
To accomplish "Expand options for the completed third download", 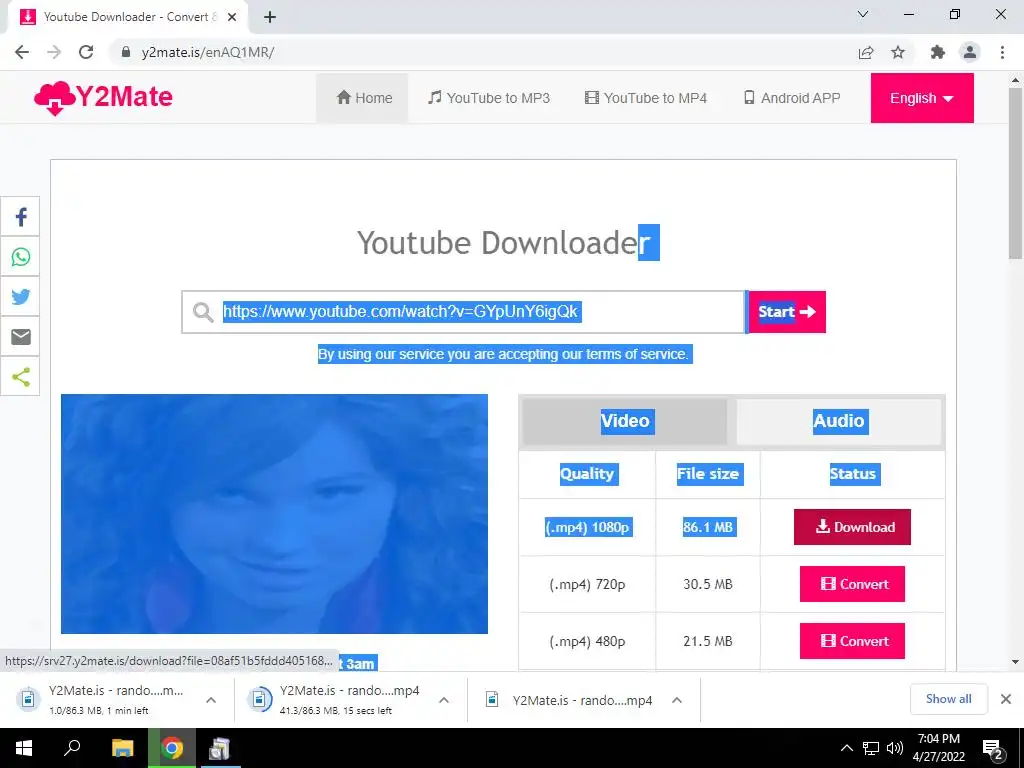I will (x=677, y=700).
